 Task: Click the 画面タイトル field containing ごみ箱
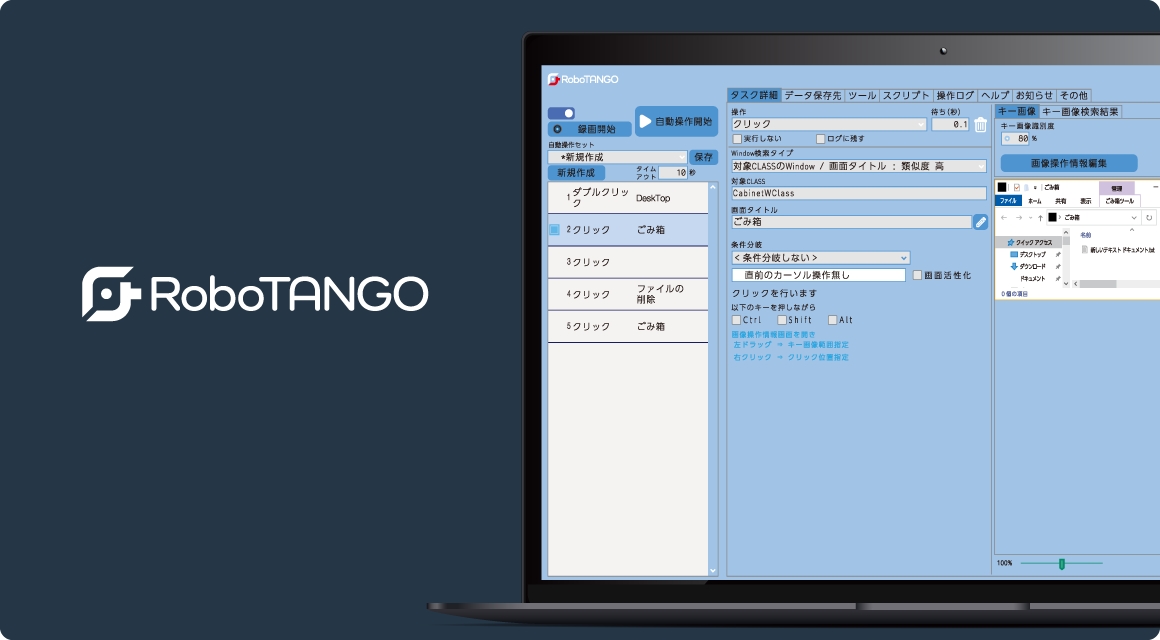tap(852, 222)
